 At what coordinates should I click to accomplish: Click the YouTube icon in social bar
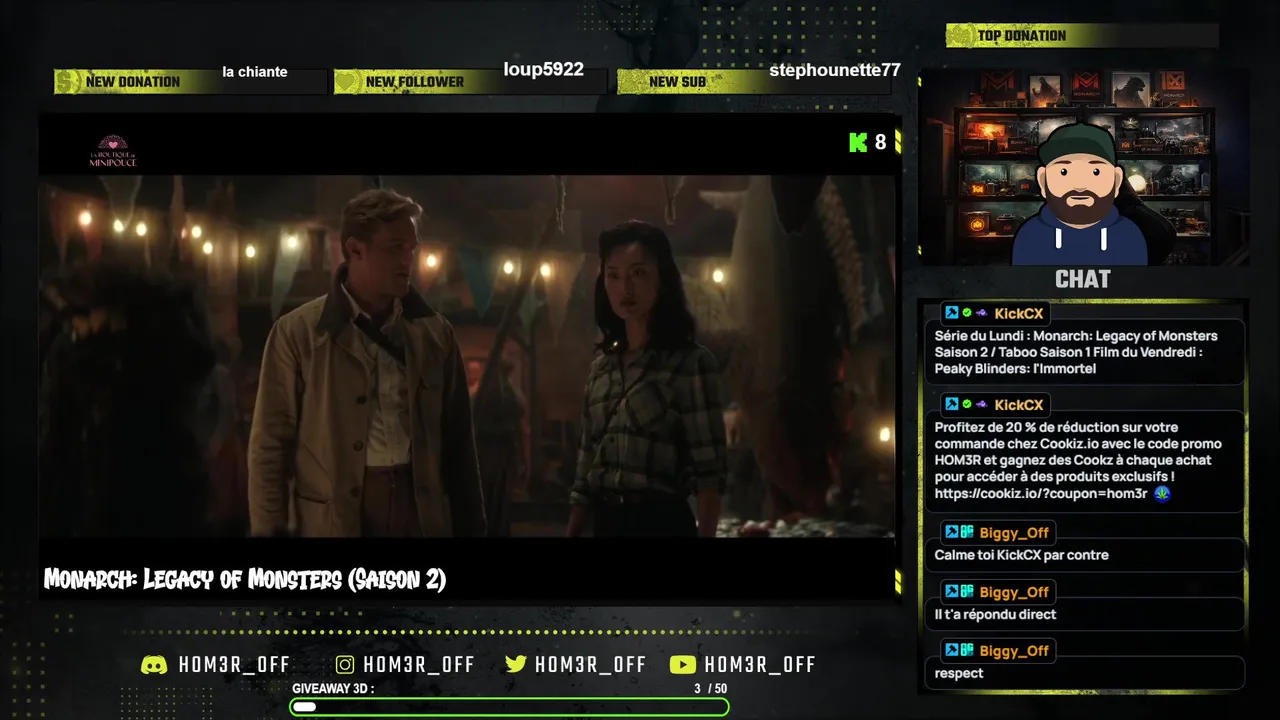click(683, 665)
